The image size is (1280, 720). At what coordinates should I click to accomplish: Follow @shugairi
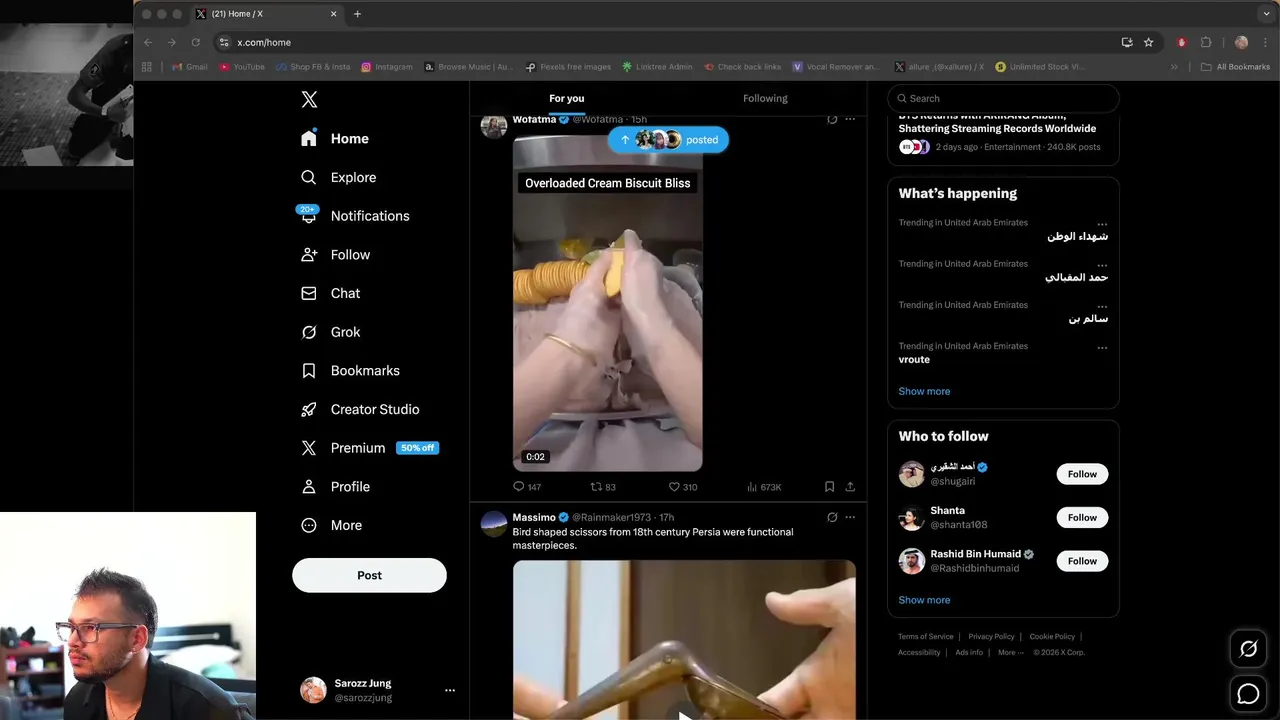tap(1082, 474)
